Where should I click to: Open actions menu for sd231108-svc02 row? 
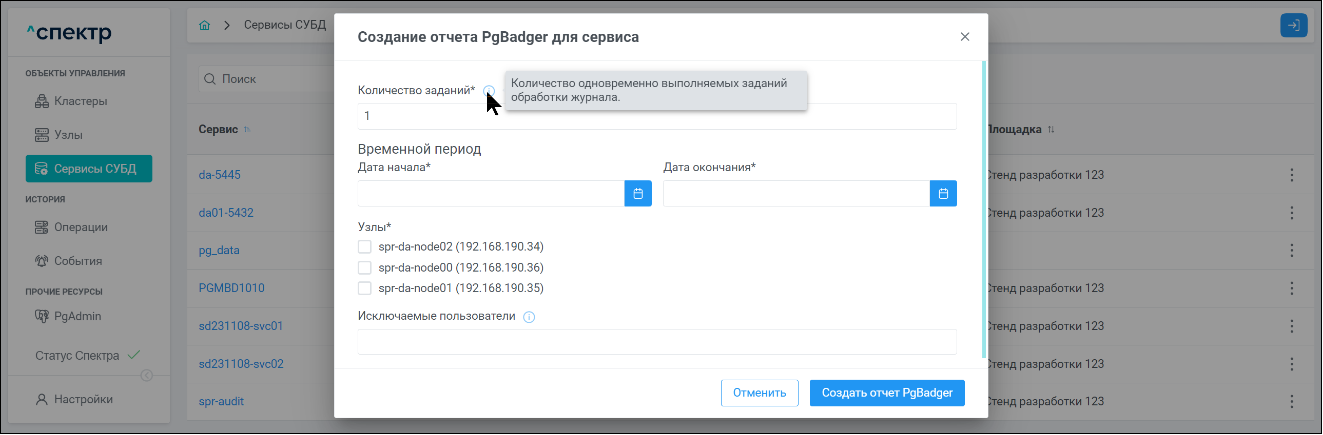click(x=1291, y=364)
